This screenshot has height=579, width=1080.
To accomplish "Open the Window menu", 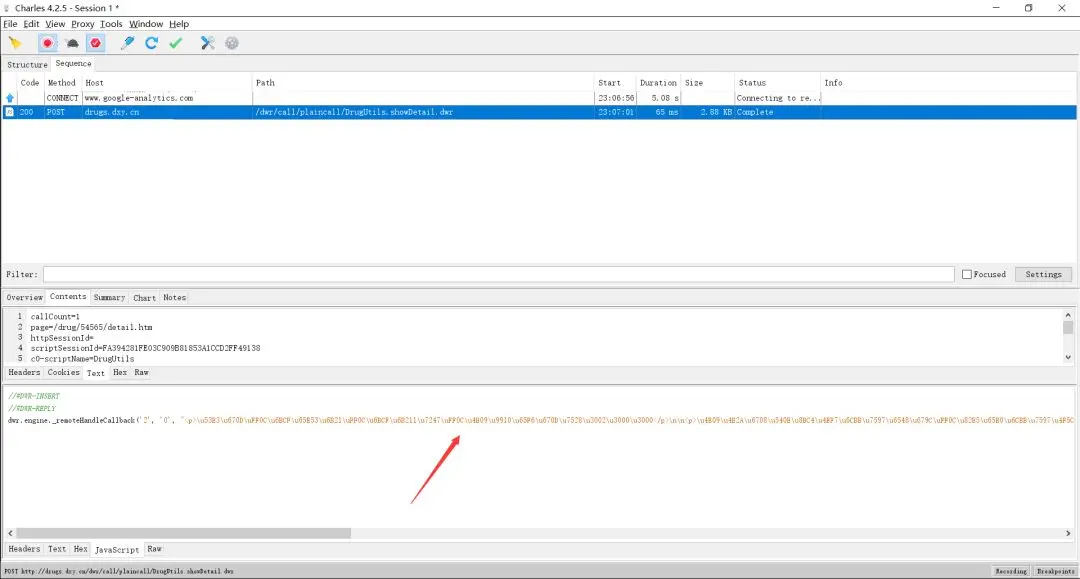I will click(146, 24).
